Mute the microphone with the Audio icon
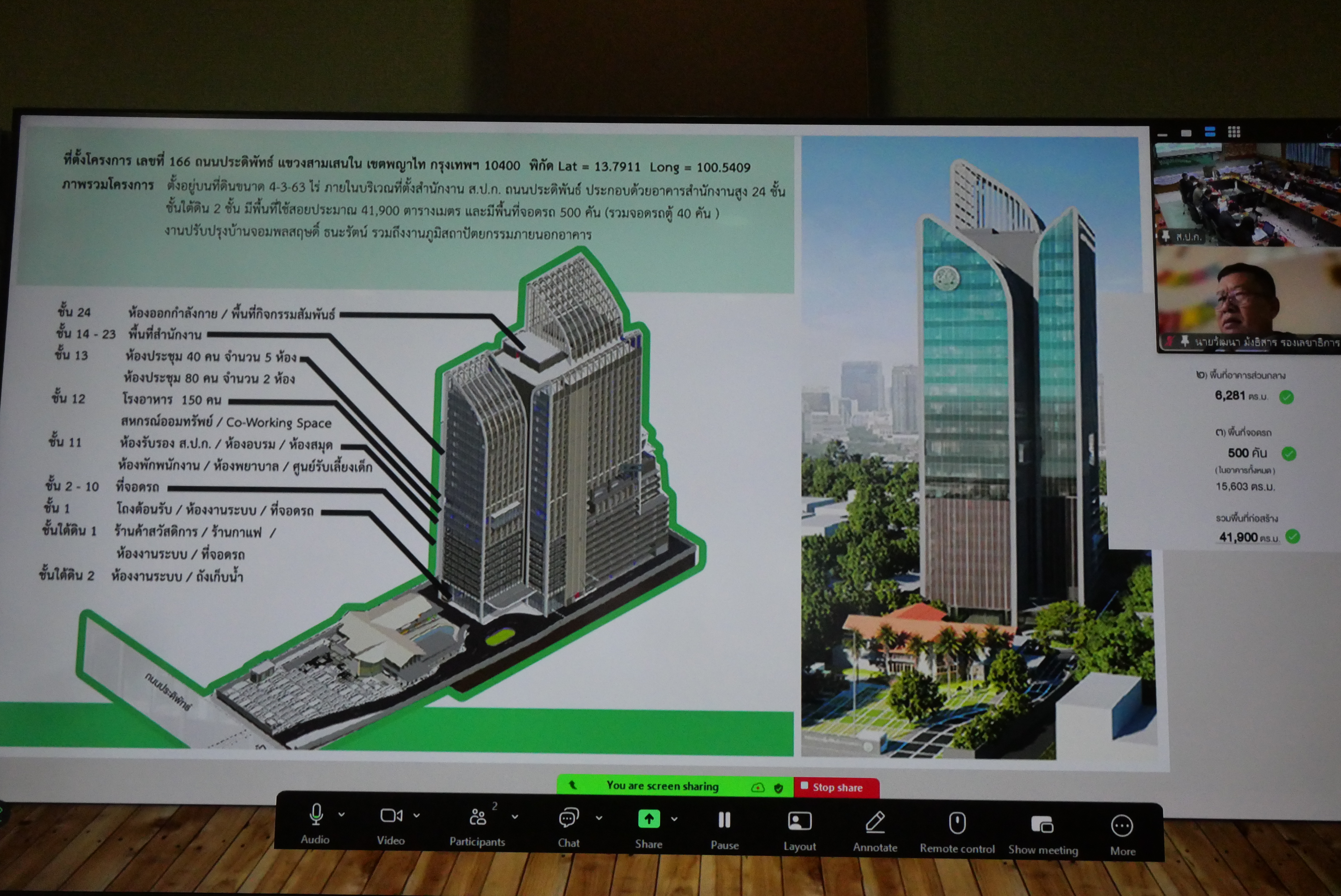Screen dimensions: 1341x896 316,814
